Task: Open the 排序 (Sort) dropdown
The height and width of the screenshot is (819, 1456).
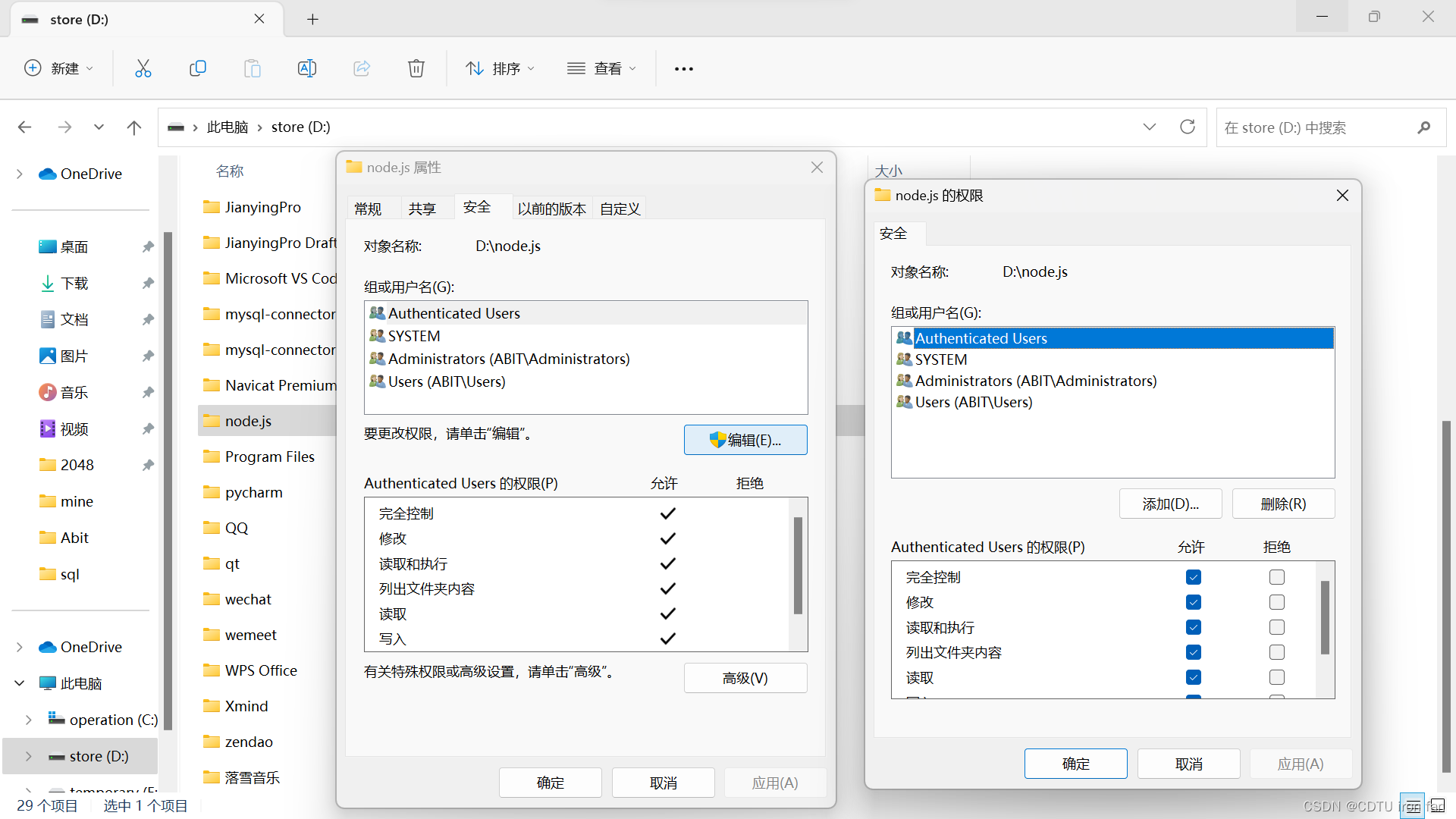Action: [500, 68]
